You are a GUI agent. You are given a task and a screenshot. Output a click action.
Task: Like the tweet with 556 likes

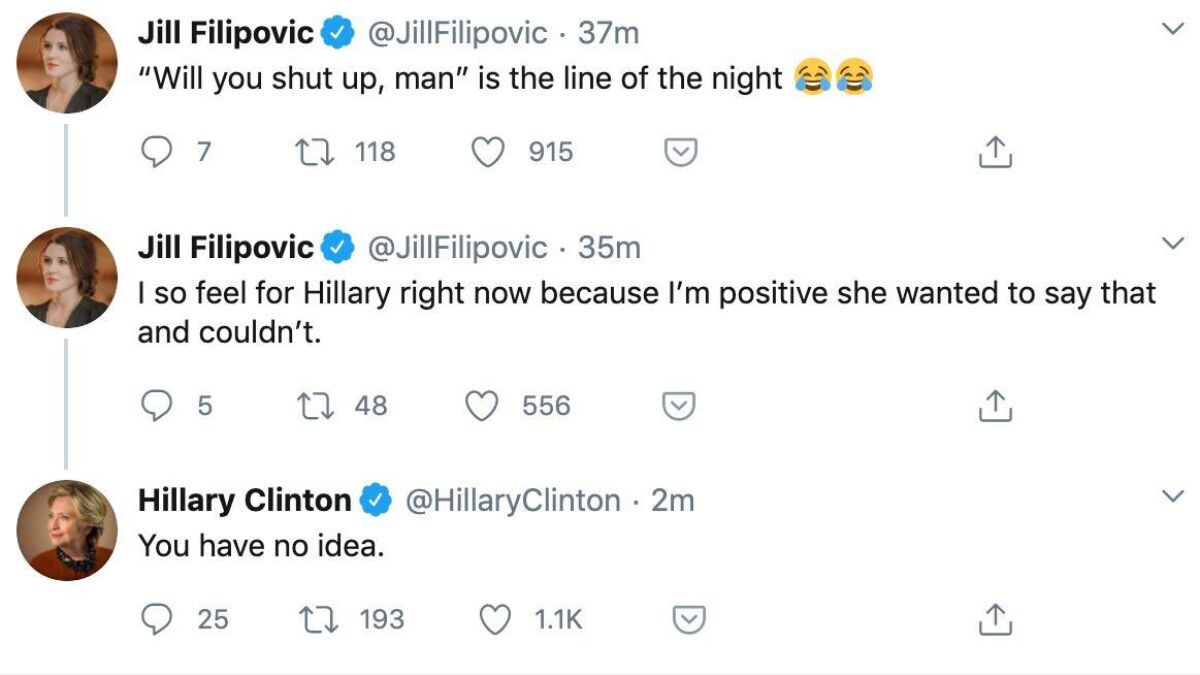tap(485, 405)
